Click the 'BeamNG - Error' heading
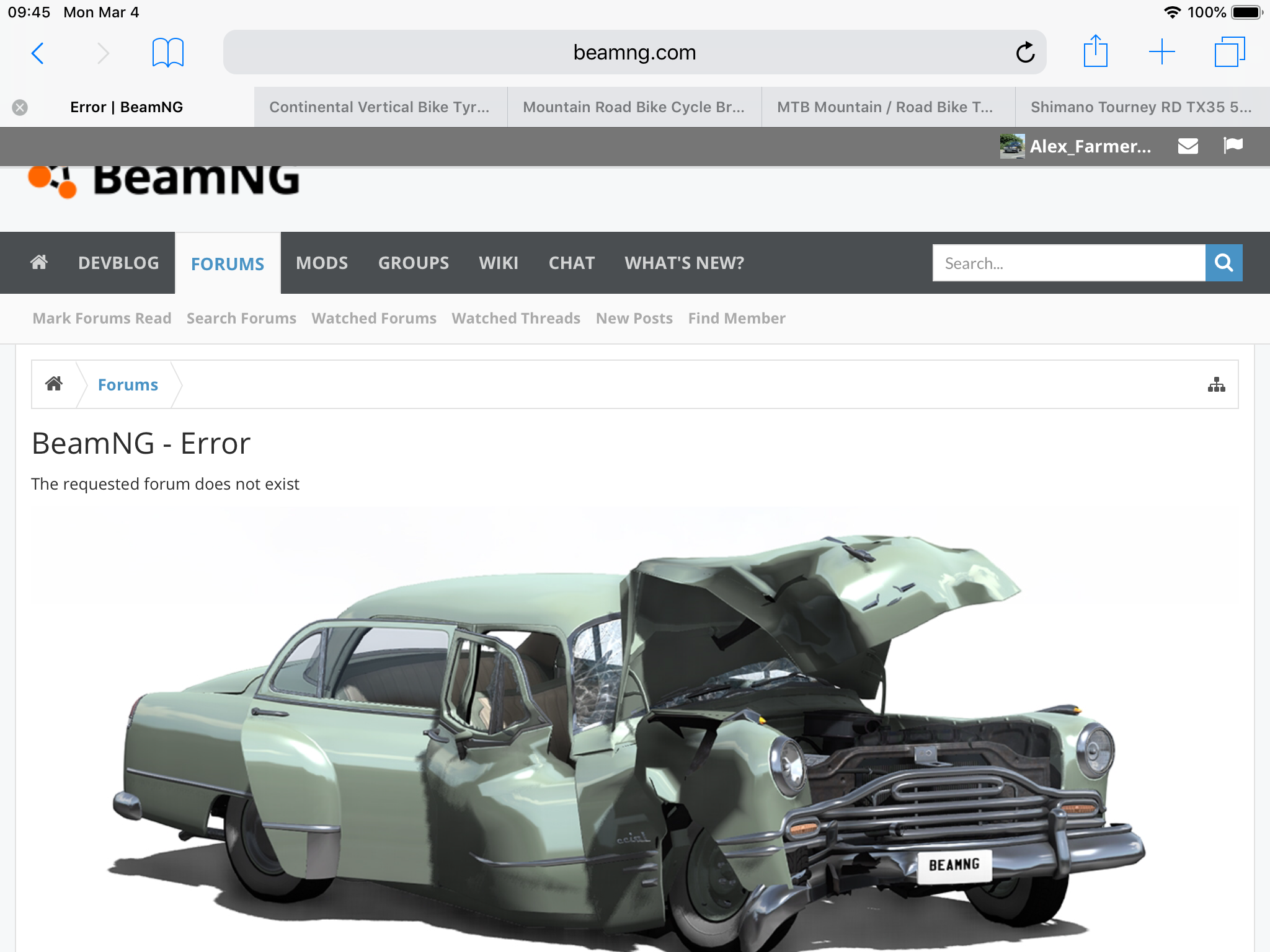 click(x=141, y=443)
